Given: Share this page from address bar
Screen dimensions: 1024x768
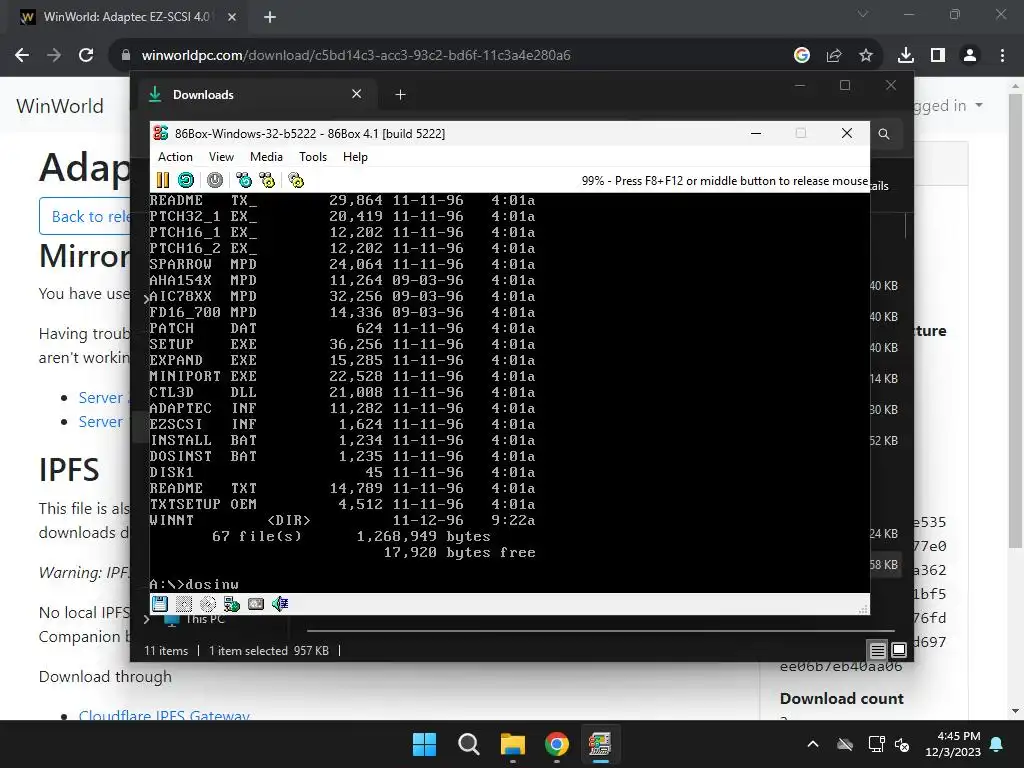Looking at the screenshot, I should pos(834,56).
